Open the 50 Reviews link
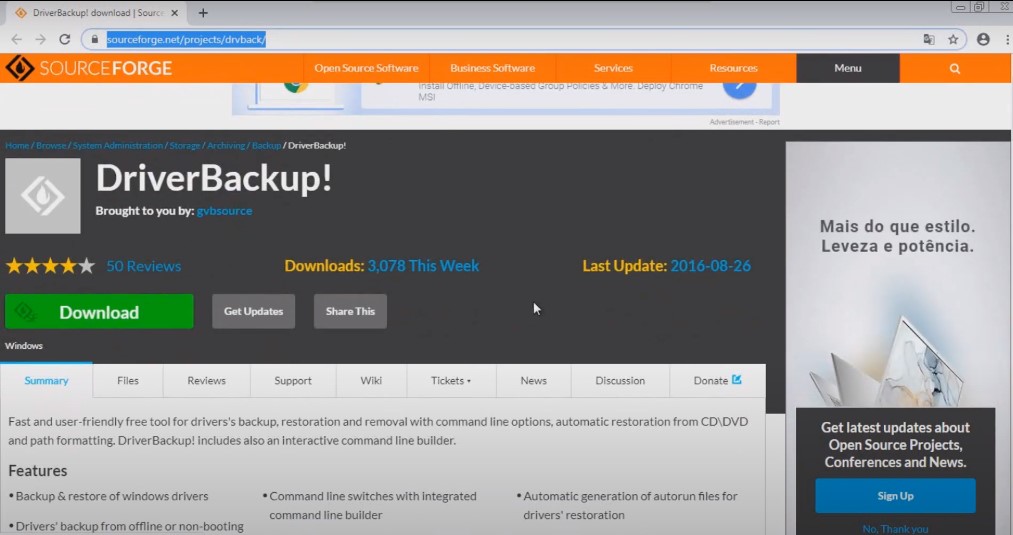 point(143,266)
